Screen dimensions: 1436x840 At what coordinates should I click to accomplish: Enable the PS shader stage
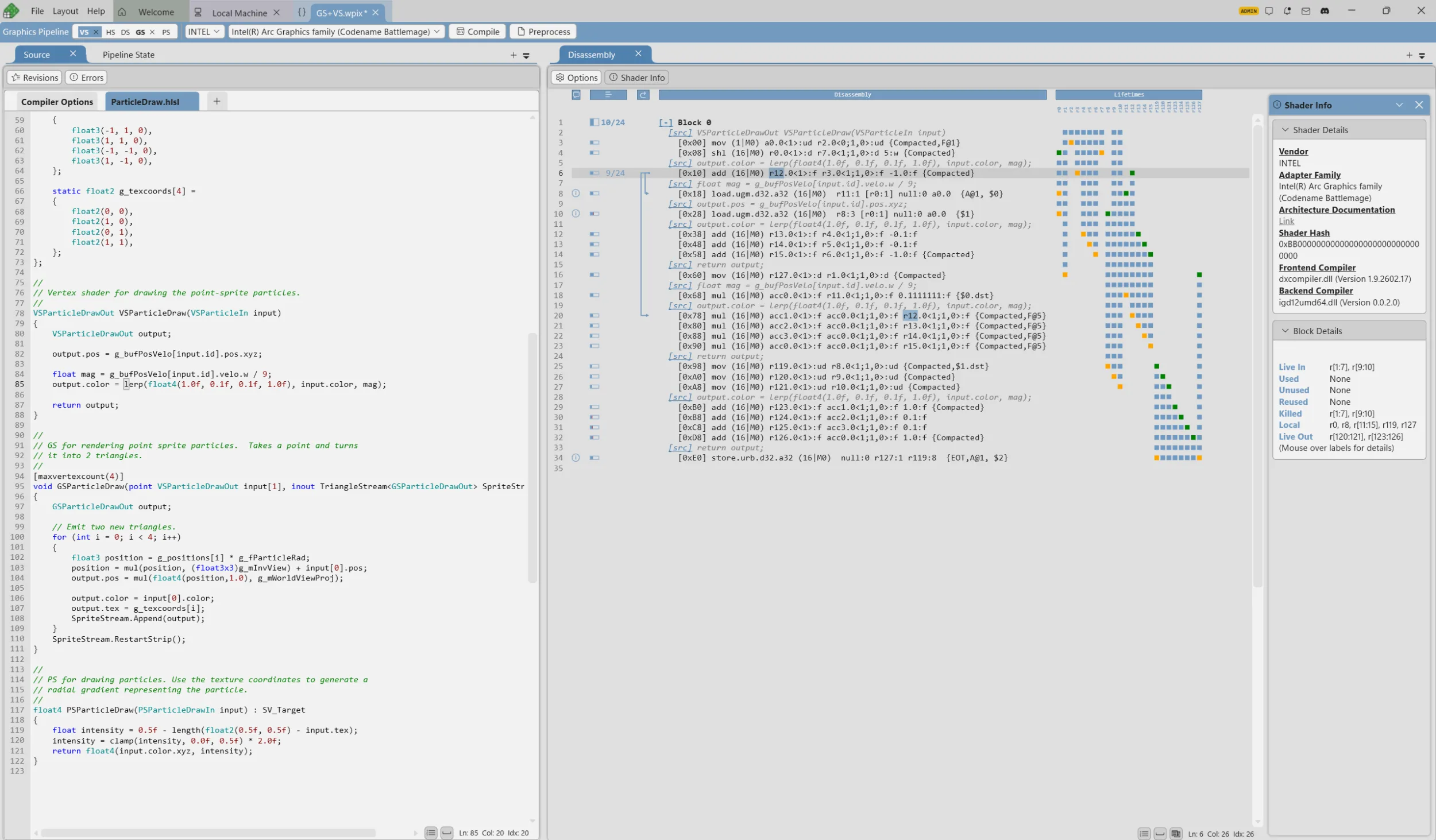point(166,32)
